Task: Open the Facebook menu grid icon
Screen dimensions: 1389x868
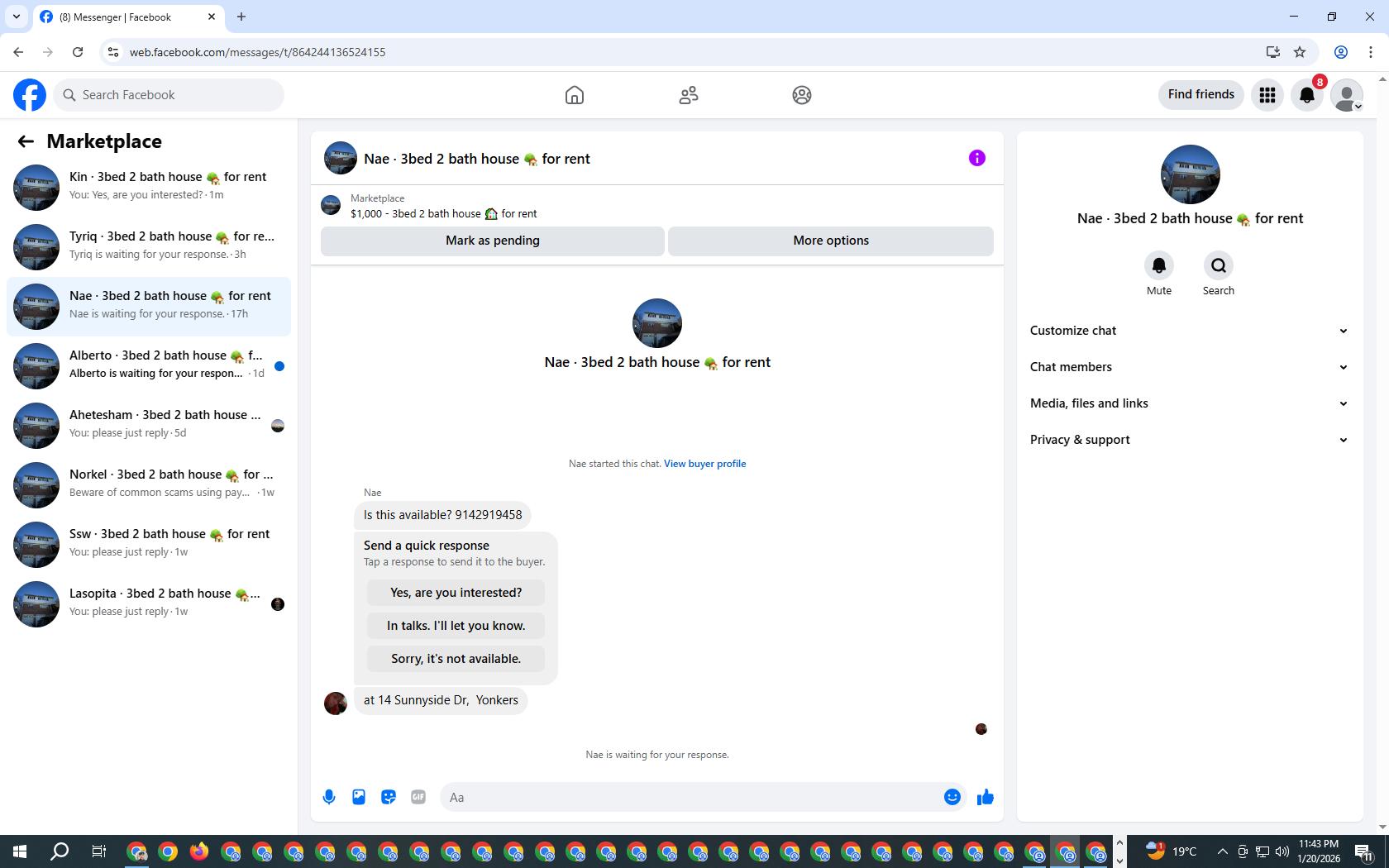Action: 1267,95
